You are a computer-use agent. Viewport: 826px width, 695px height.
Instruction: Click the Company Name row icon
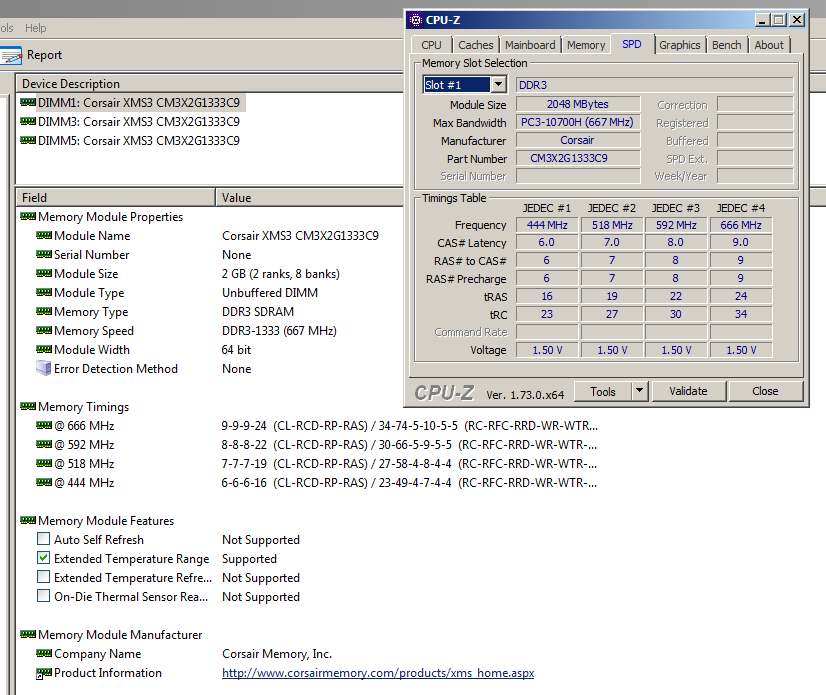(x=44, y=653)
